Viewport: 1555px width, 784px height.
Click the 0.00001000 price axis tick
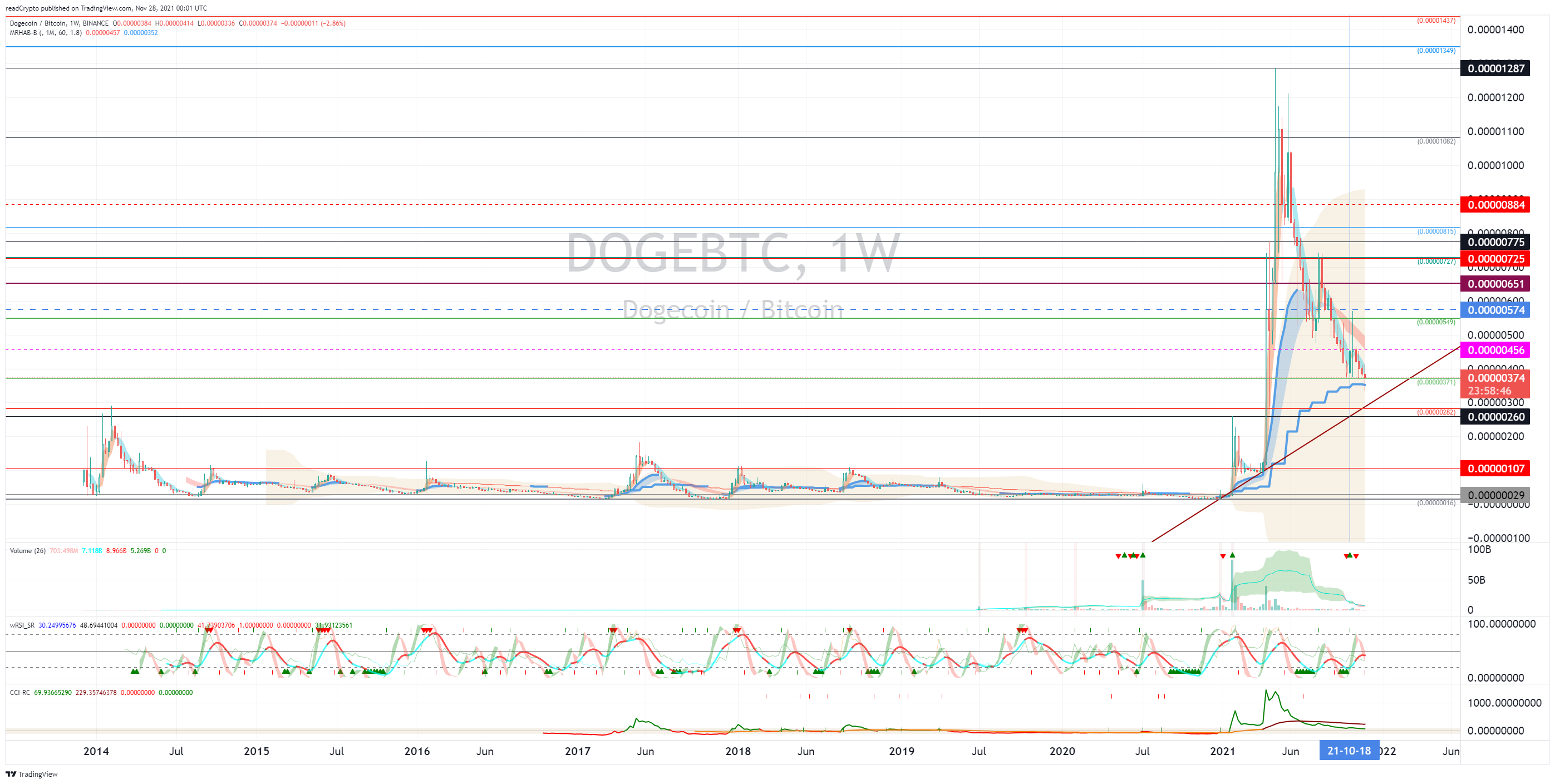[x=1495, y=165]
